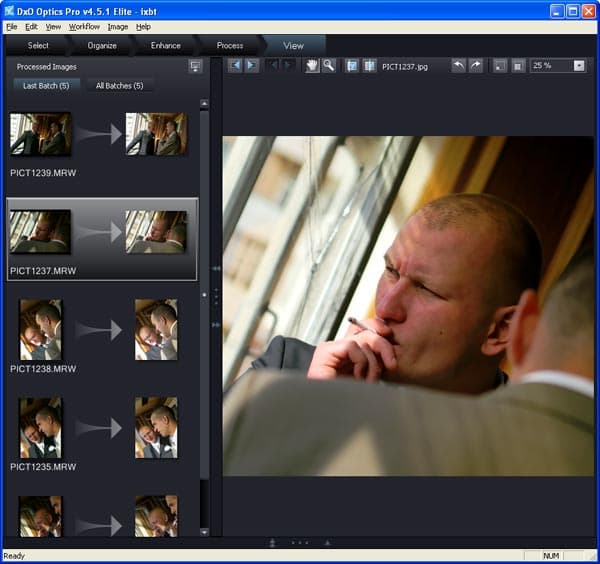600x564 pixels.
Task: Select the original thumbnail of PICT1239.MRW
Action: point(40,134)
